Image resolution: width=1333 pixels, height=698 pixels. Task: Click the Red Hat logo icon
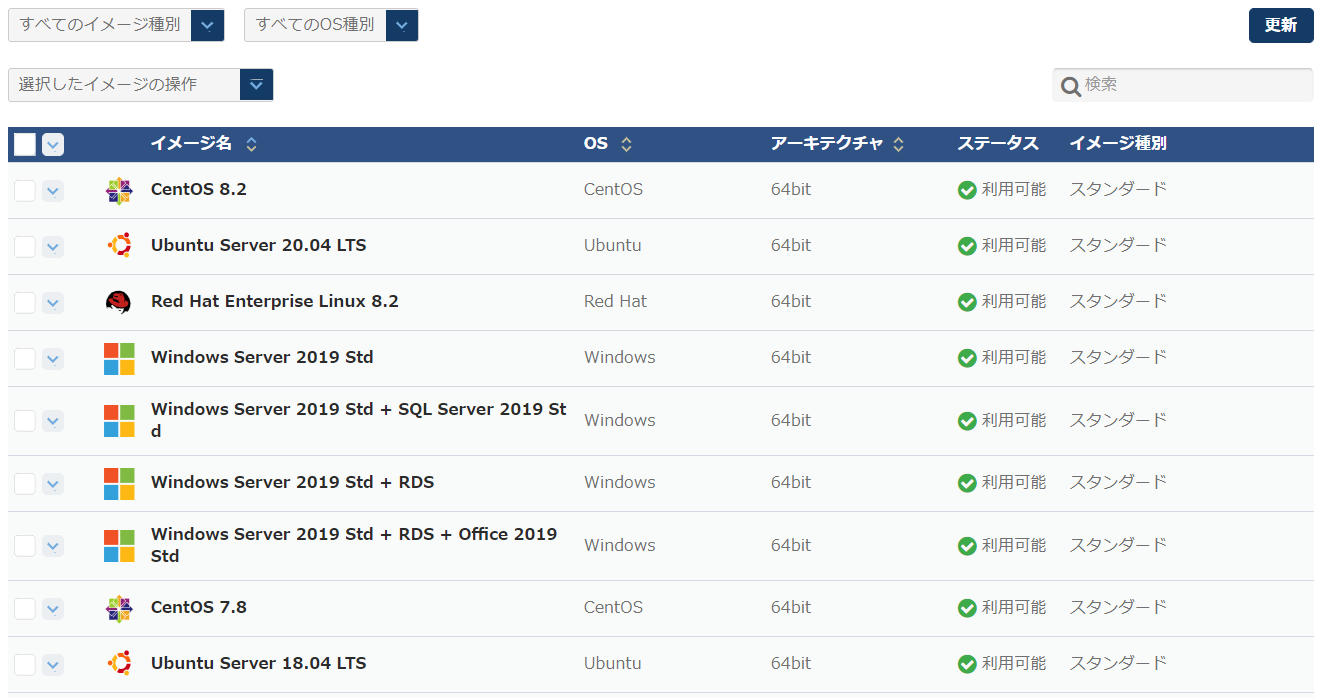(x=119, y=301)
